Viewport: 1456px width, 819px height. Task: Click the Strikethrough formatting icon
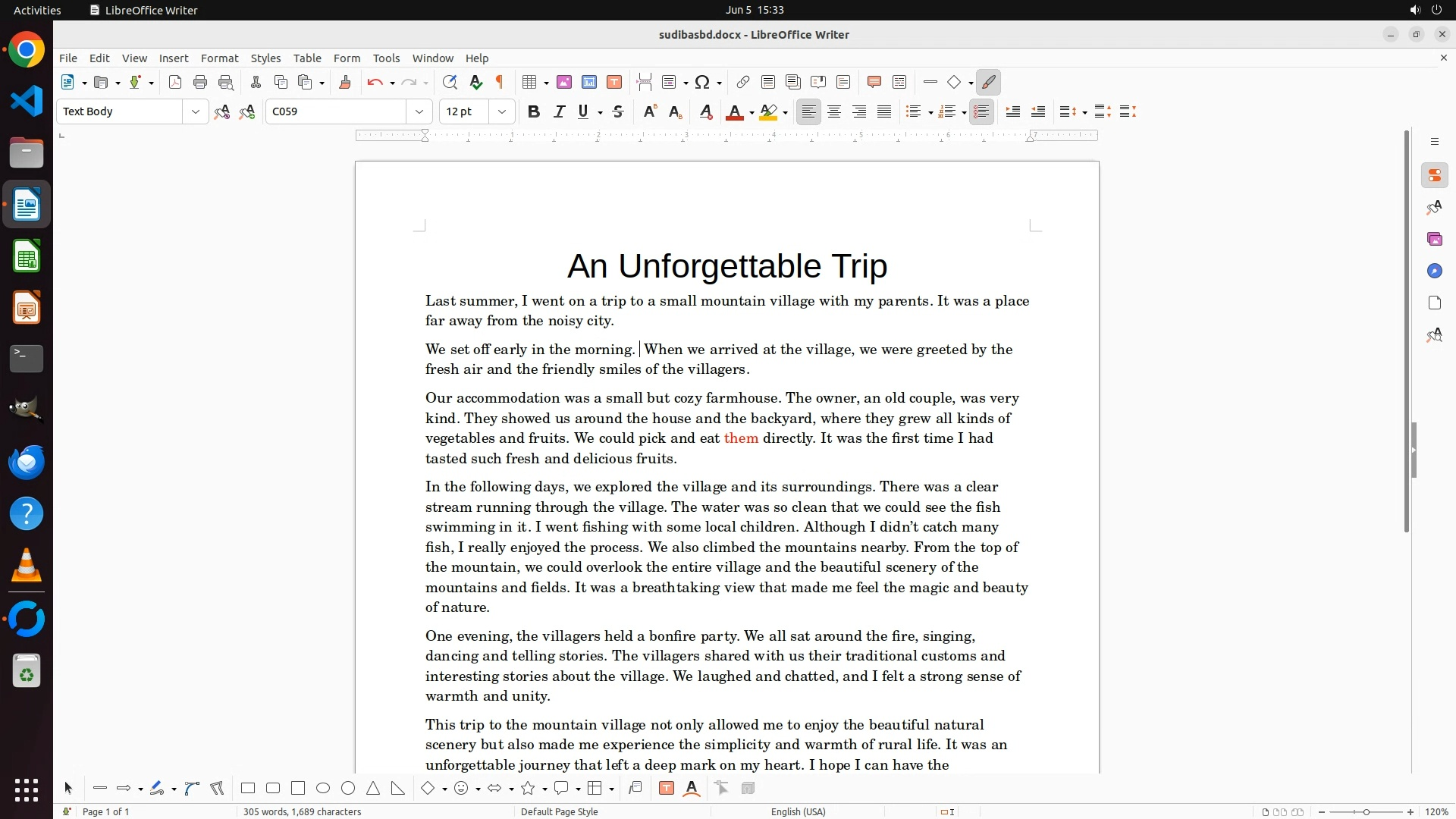tap(618, 112)
